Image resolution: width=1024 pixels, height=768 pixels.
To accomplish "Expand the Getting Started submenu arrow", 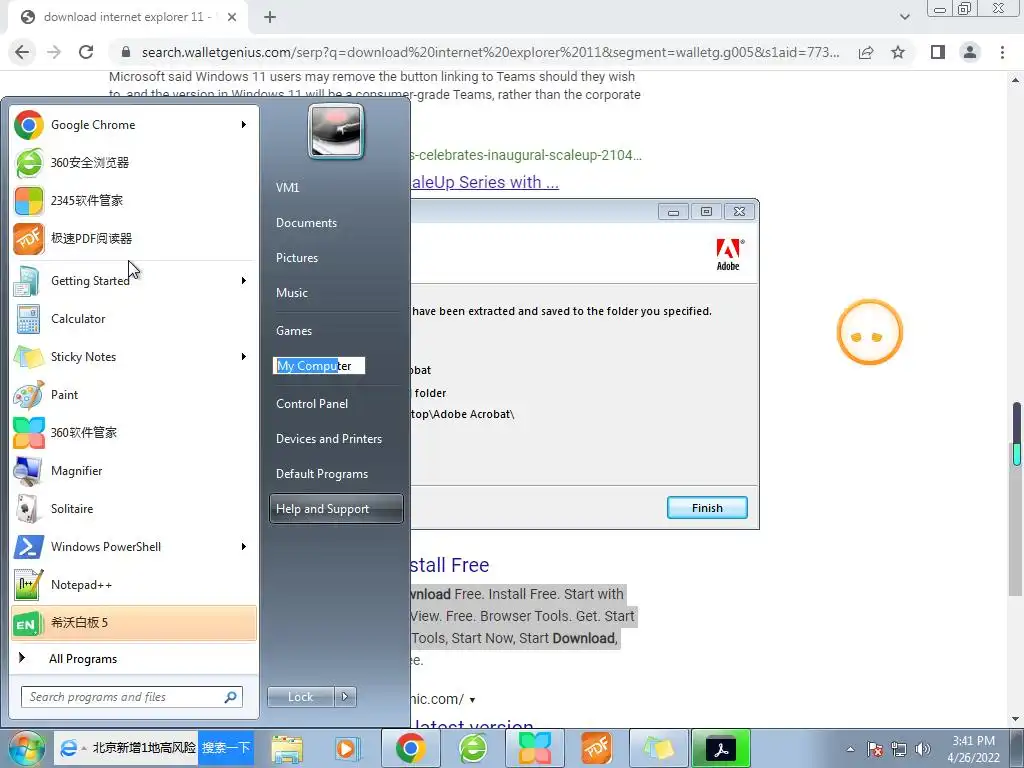I will point(244,281).
